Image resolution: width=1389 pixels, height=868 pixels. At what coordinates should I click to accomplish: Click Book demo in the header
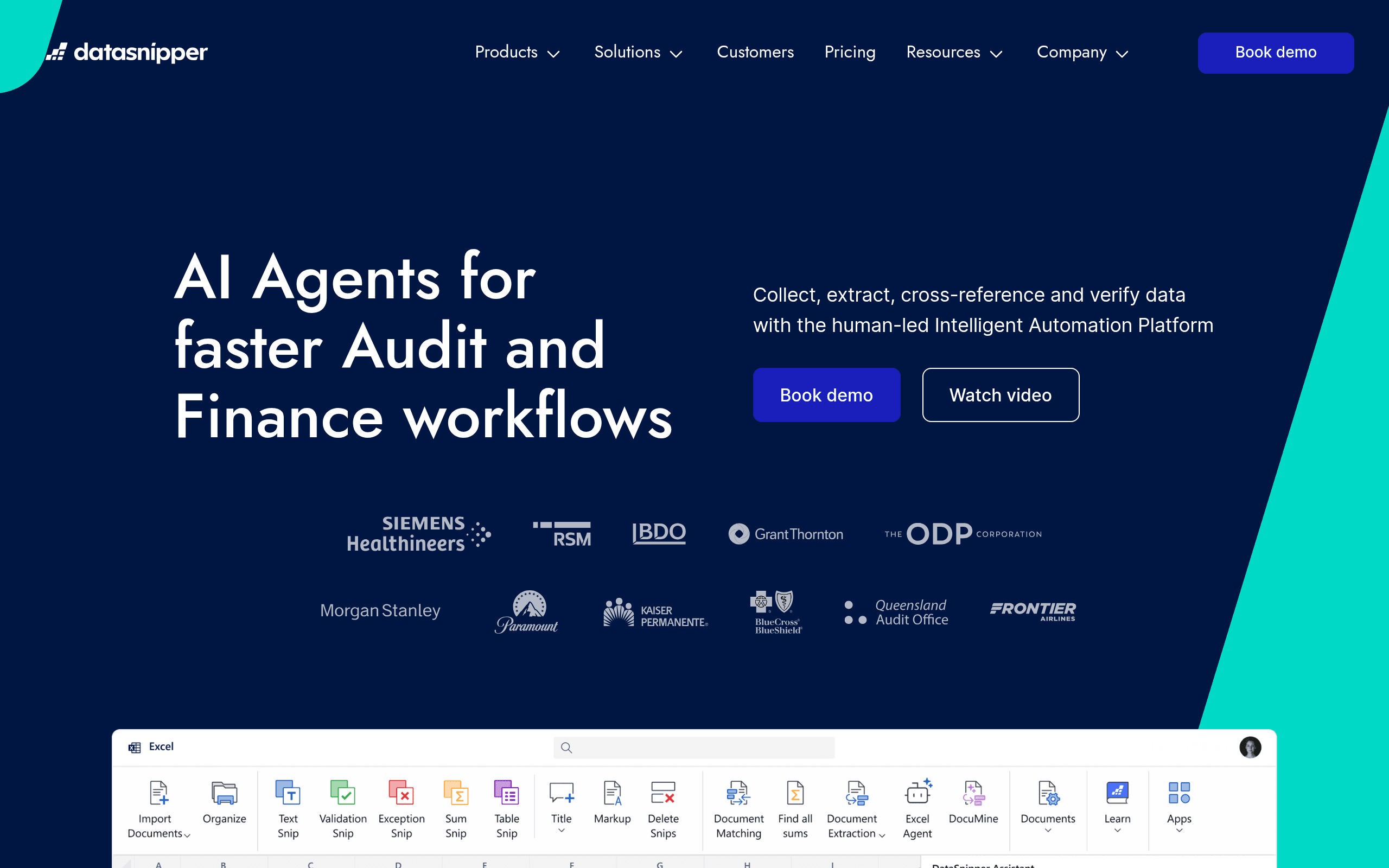pyautogui.click(x=1276, y=53)
